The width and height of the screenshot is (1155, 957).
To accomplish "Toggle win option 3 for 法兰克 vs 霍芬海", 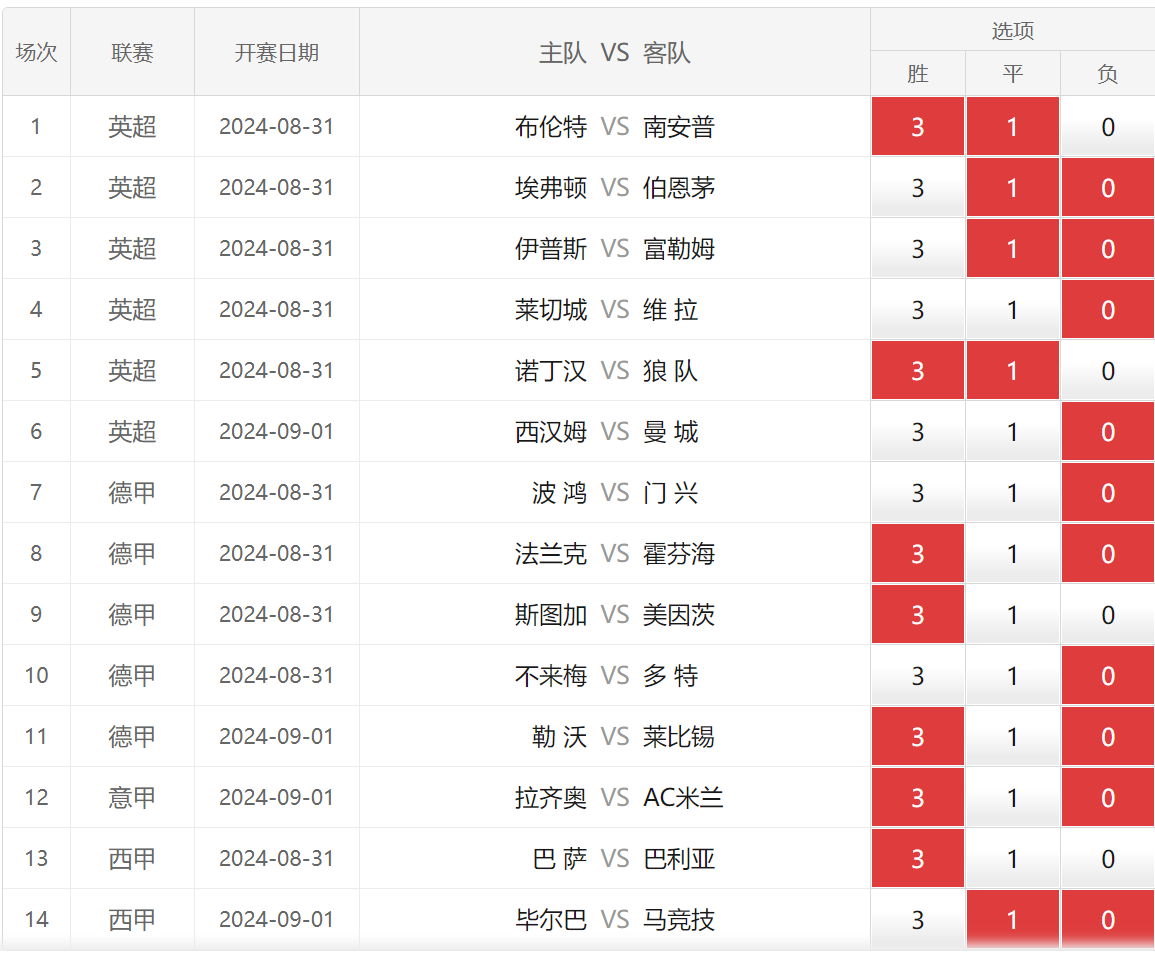I will (x=917, y=553).
